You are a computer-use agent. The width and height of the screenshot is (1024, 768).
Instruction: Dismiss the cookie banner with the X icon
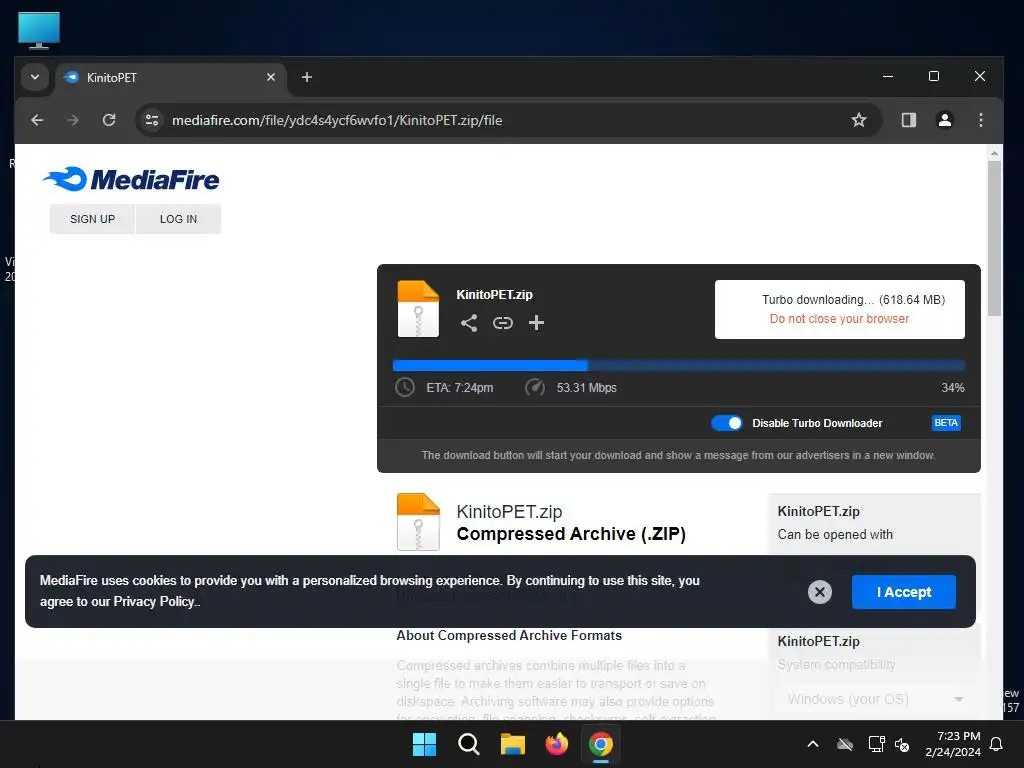[x=820, y=592]
